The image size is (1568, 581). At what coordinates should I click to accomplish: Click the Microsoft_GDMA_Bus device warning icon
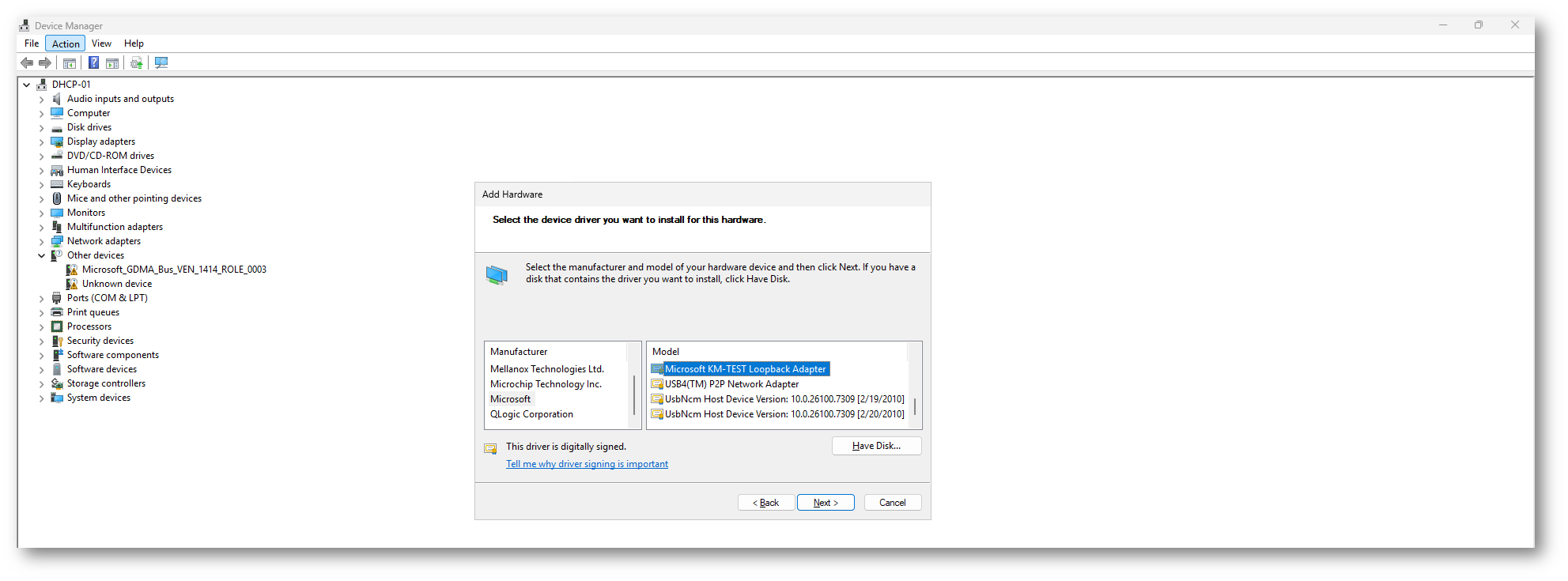pyautogui.click(x=72, y=270)
